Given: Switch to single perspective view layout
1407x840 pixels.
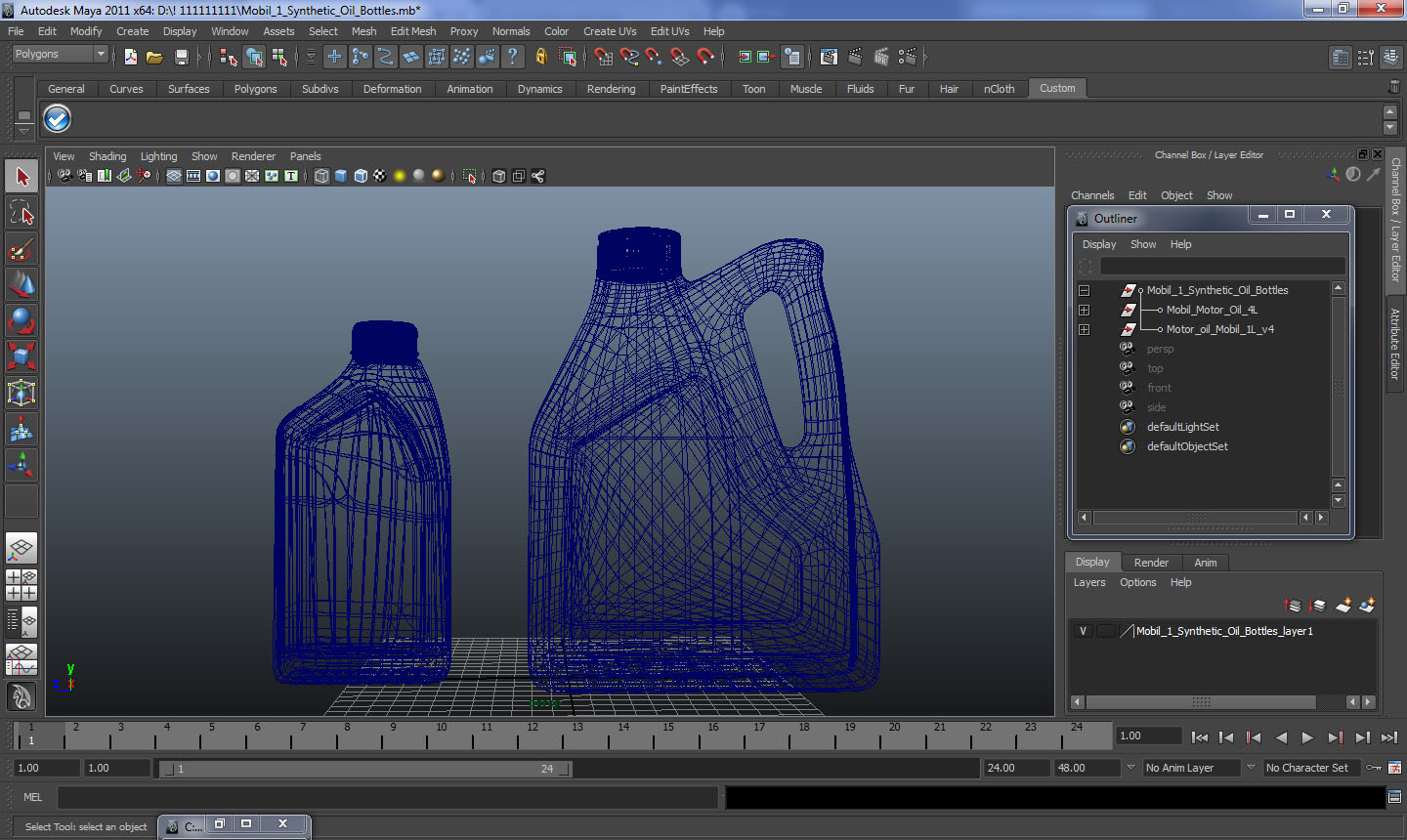Looking at the screenshot, I should tap(21, 548).
